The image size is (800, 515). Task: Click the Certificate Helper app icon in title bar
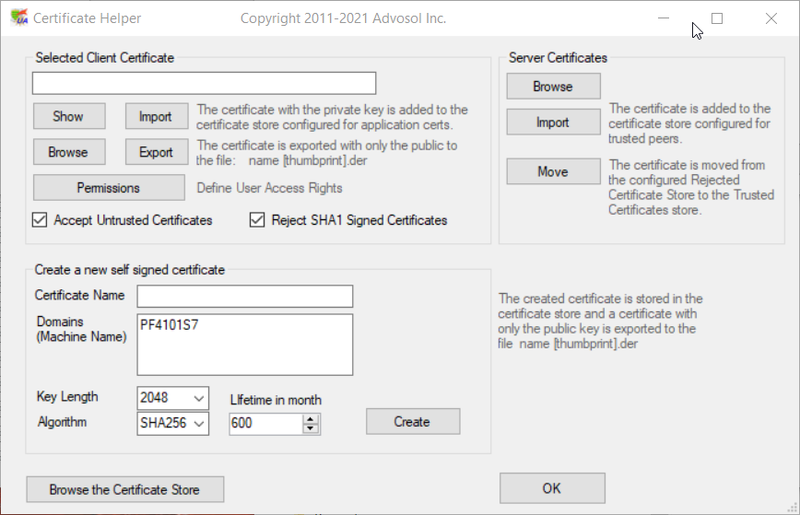[17, 18]
